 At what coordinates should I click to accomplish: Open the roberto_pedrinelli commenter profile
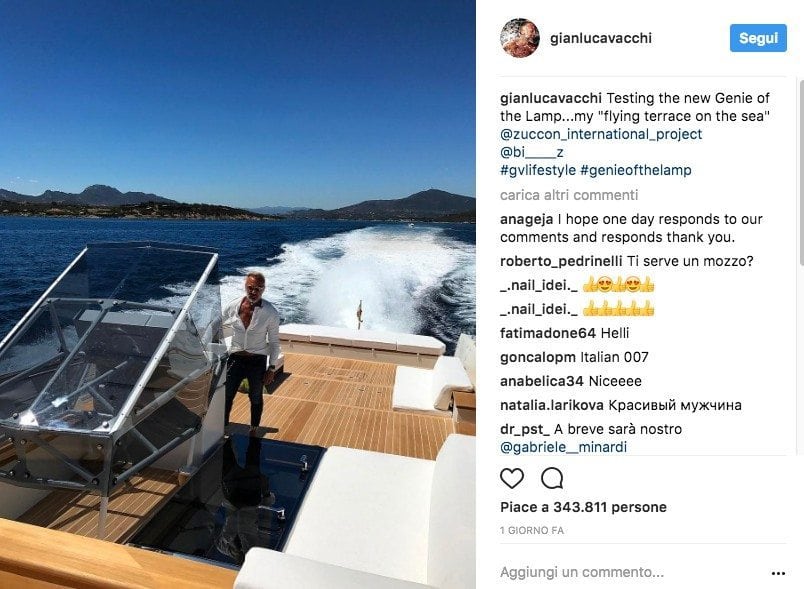561,261
